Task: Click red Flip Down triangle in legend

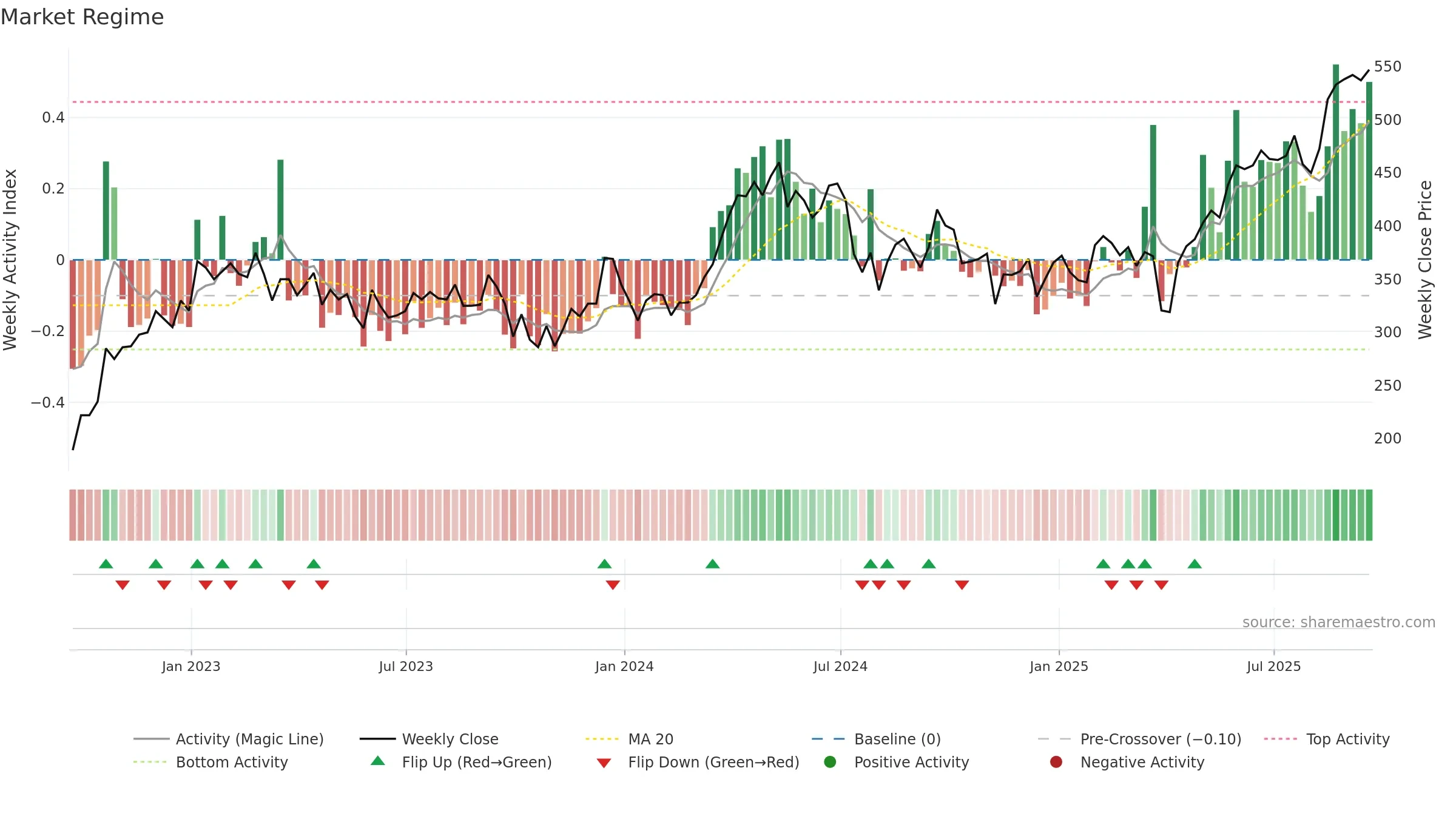Action: (604, 763)
